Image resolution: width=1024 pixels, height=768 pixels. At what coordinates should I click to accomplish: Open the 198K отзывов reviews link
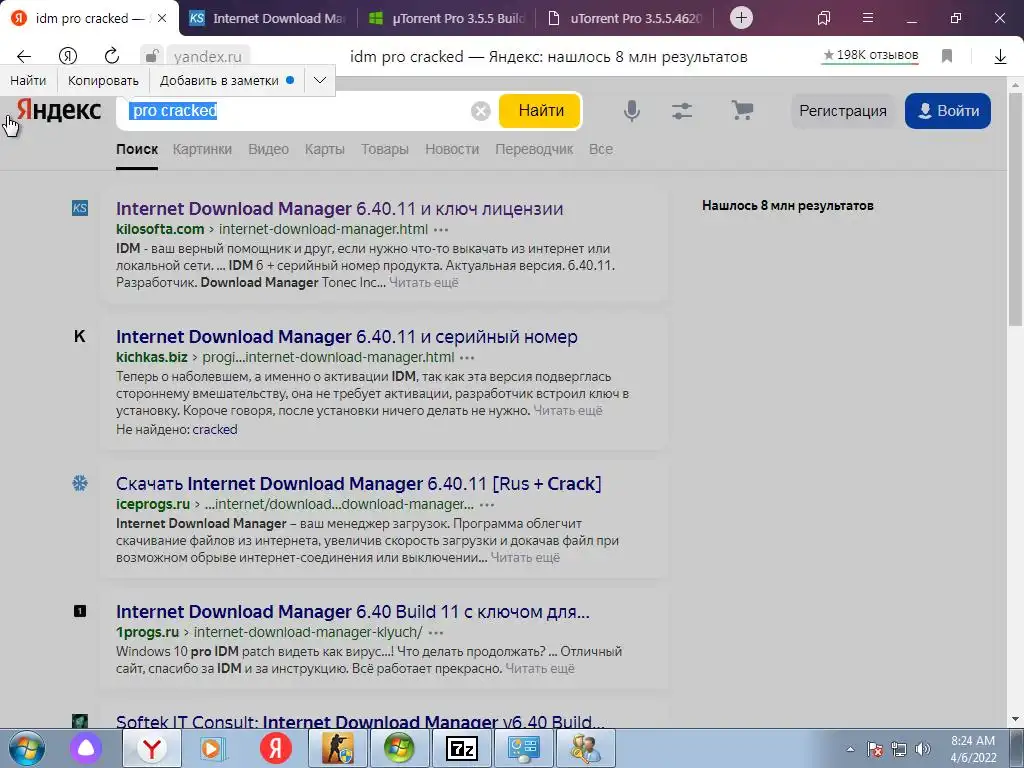click(x=871, y=56)
